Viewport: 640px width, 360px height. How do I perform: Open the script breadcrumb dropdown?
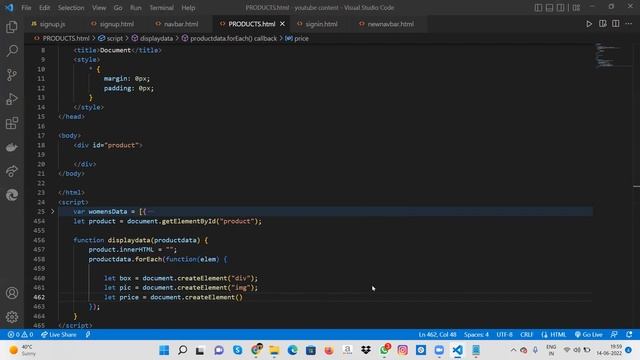tap(114, 38)
